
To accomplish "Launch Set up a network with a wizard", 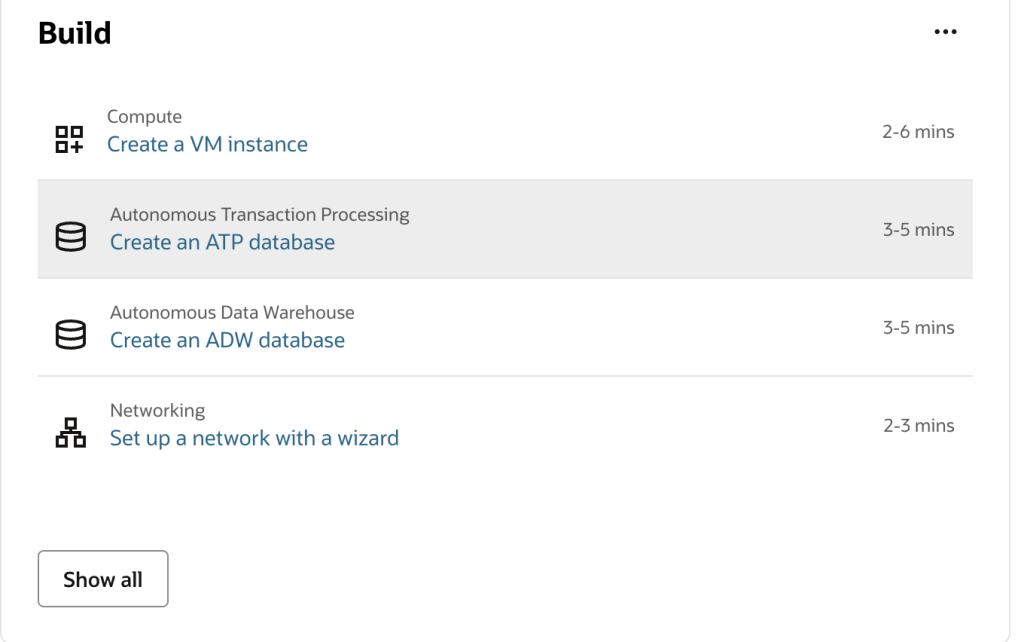I will click(254, 438).
